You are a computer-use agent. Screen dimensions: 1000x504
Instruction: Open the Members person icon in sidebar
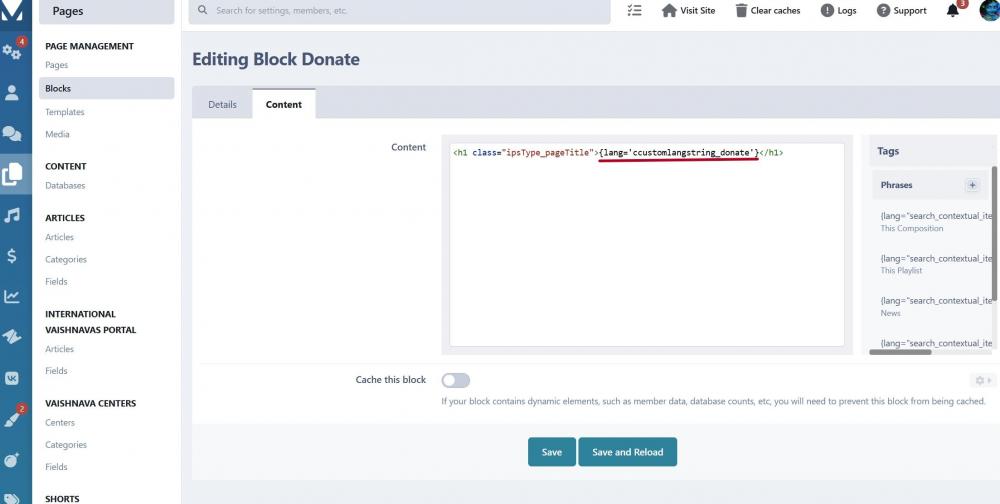[11, 93]
